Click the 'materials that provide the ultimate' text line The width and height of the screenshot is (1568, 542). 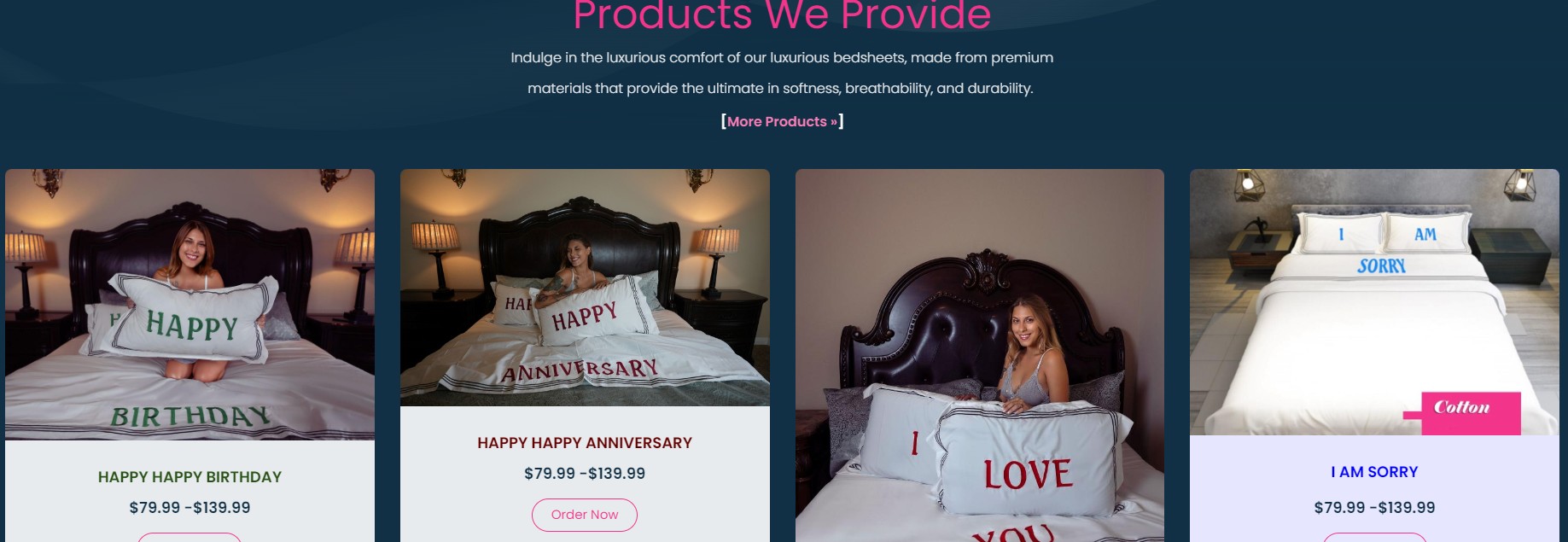780,88
